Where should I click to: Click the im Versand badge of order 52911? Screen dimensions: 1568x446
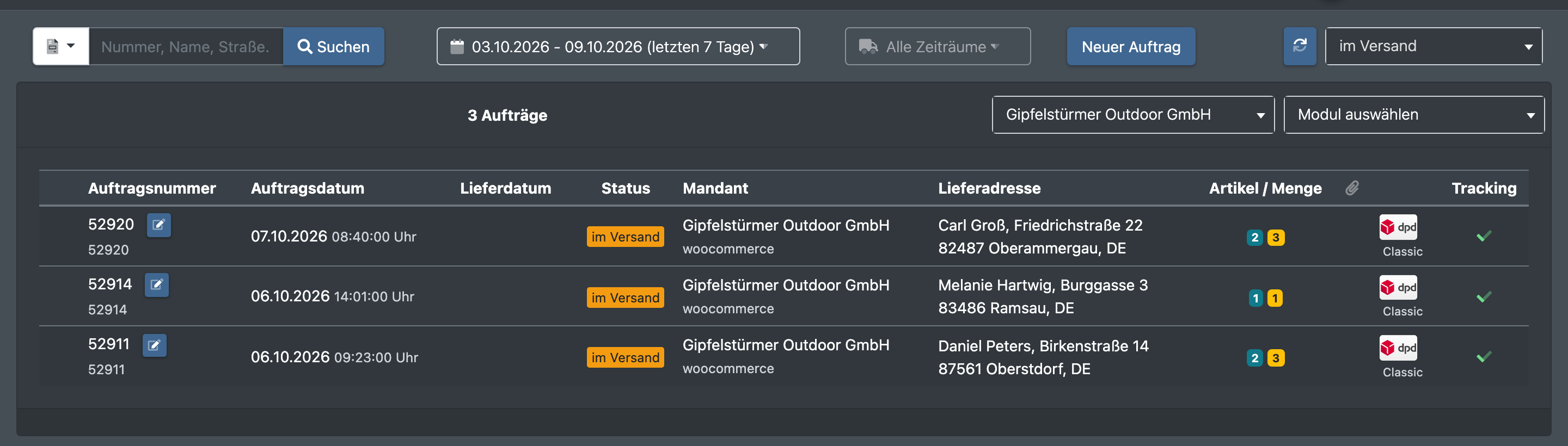tap(625, 357)
